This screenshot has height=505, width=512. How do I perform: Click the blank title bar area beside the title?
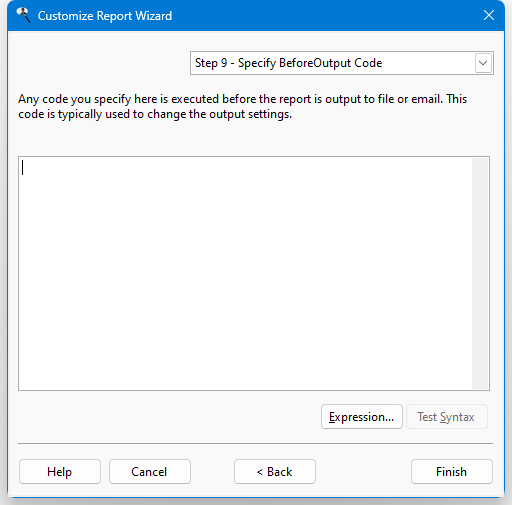pos(327,15)
